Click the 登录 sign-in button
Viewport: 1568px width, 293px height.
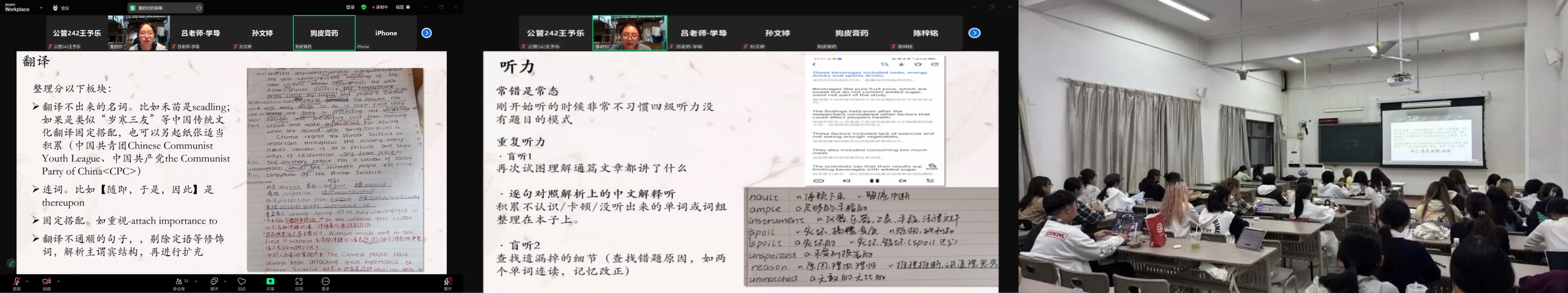[350, 7]
